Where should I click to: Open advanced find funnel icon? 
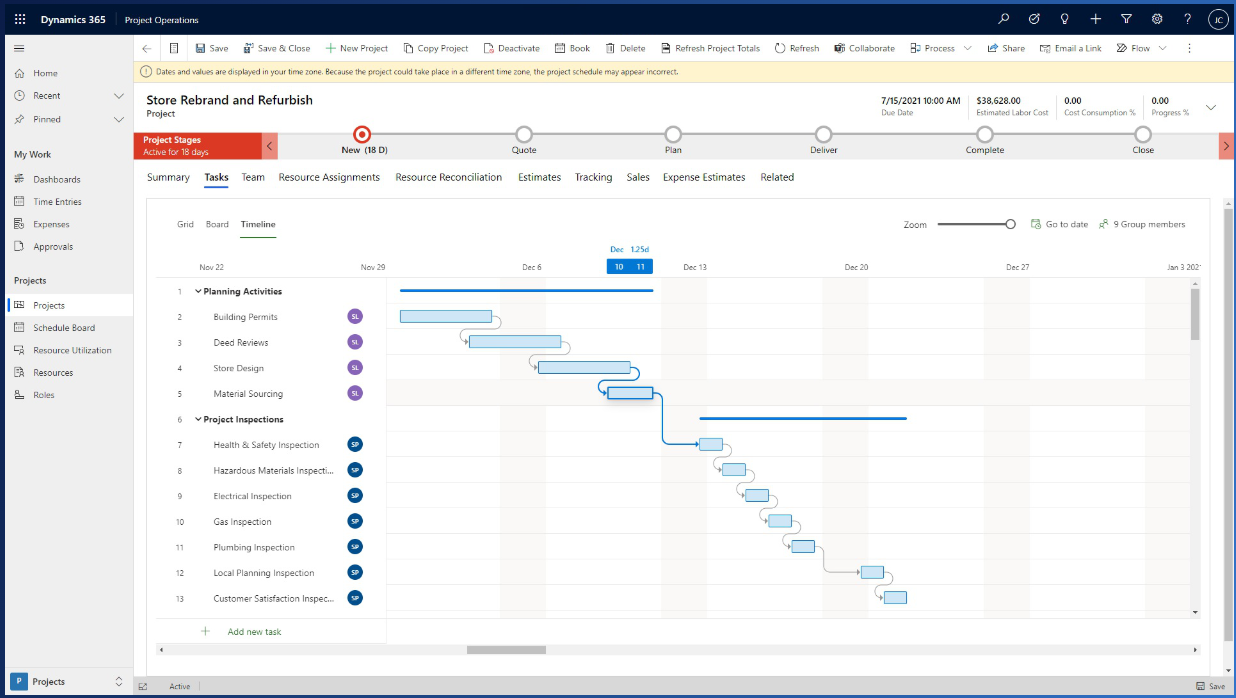pos(1126,19)
